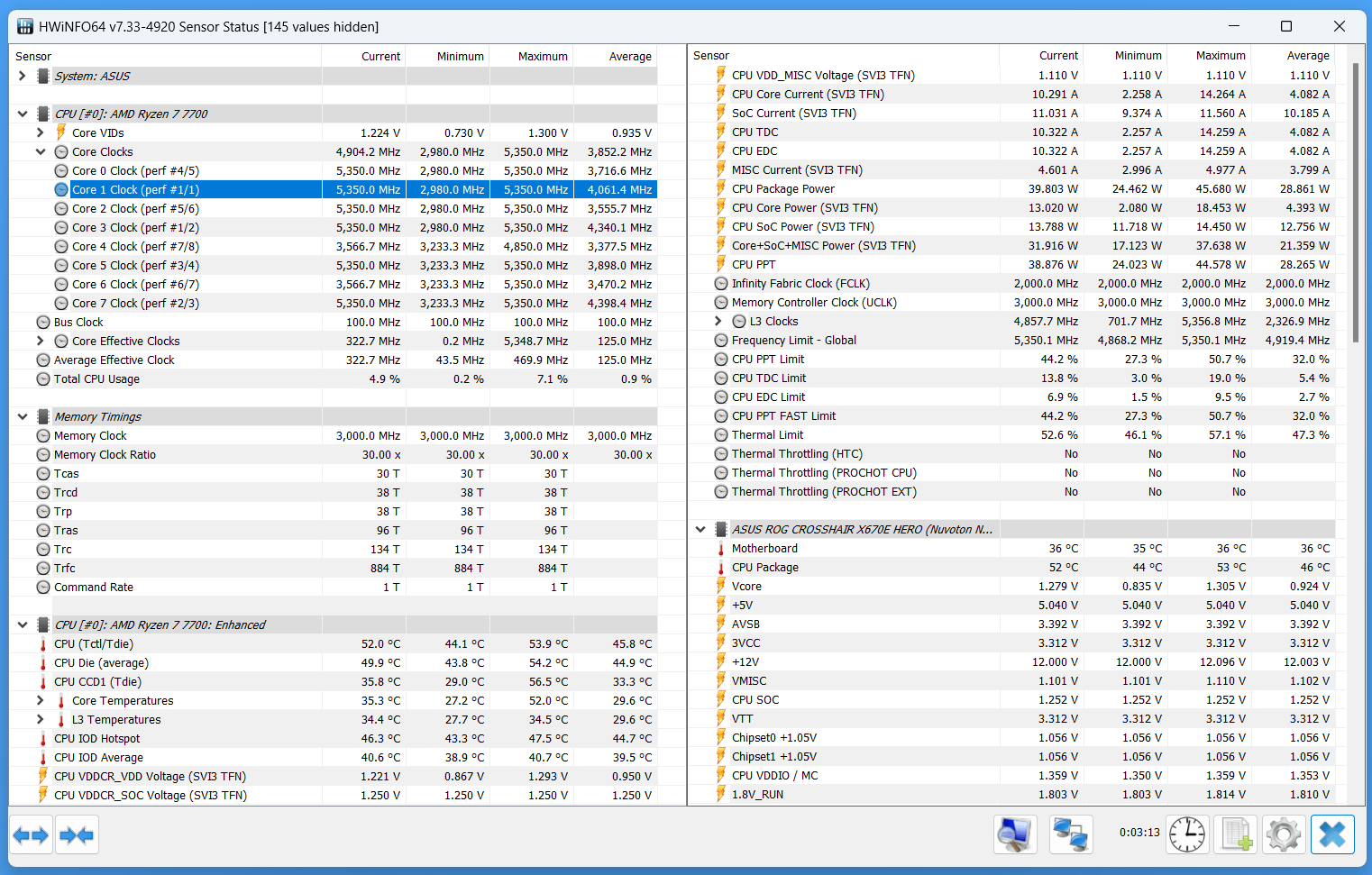Click the expand layout arrows button
The width and height of the screenshot is (1372, 875).
pos(32,834)
